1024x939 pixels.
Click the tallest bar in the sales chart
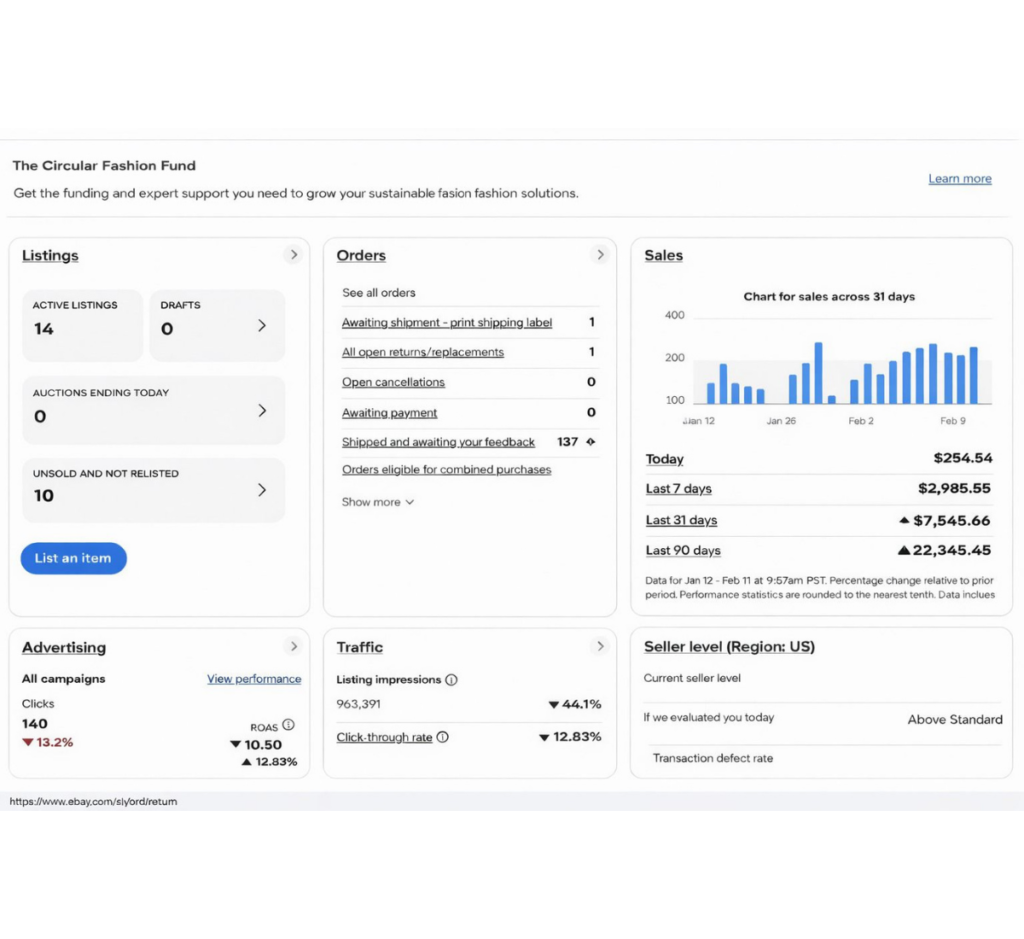[818, 373]
